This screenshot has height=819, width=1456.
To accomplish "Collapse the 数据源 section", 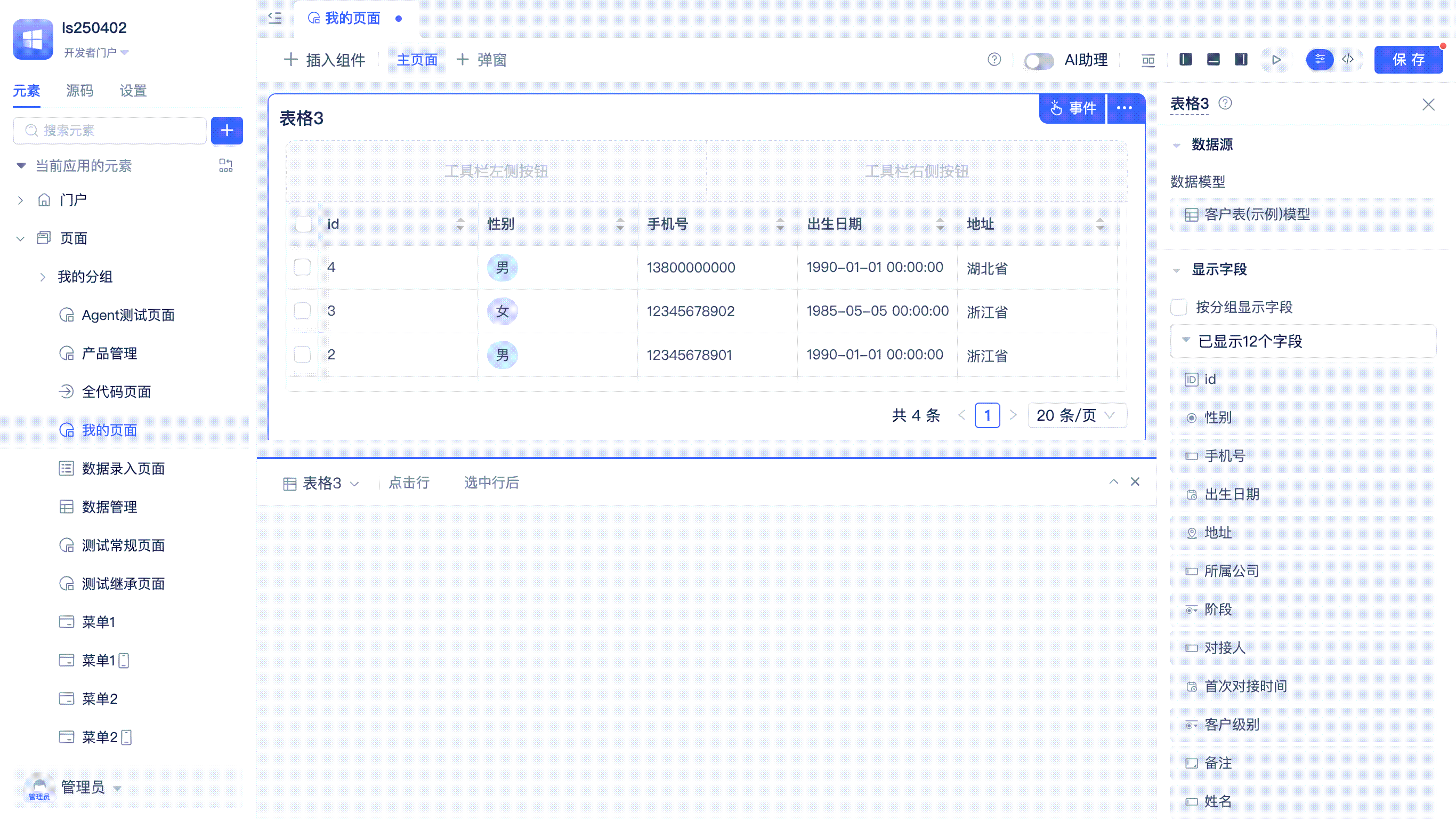I will [x=1177, y=146].
